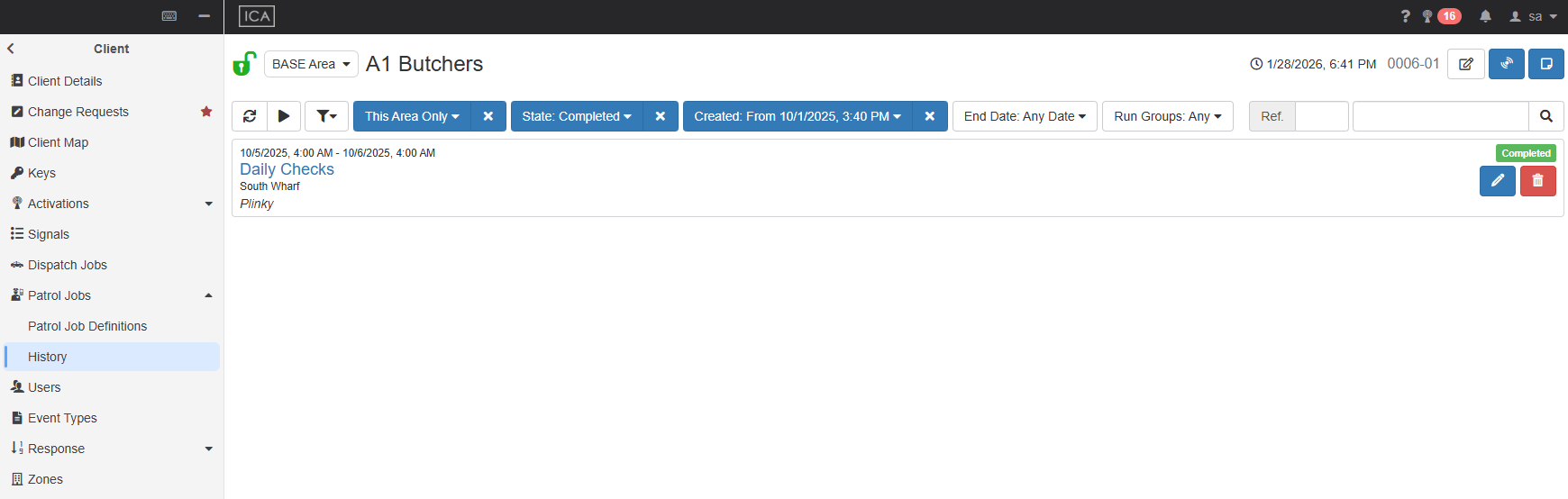The image size is (1568, 499).
Task: Open activations alerts badge showing 16
Action: pos(1442,16)
